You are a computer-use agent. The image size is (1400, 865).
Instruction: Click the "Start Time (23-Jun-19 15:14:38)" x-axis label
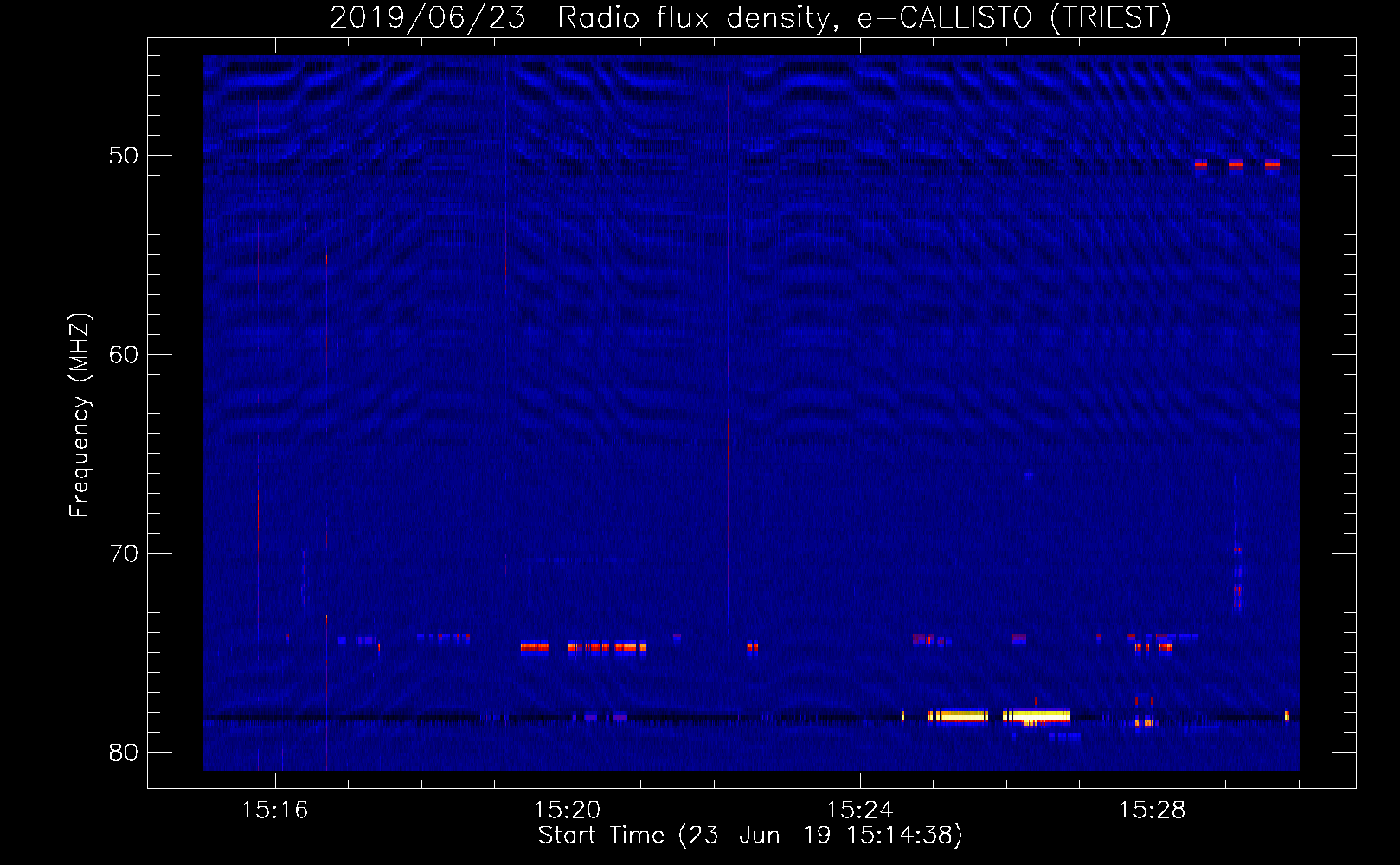750,836
